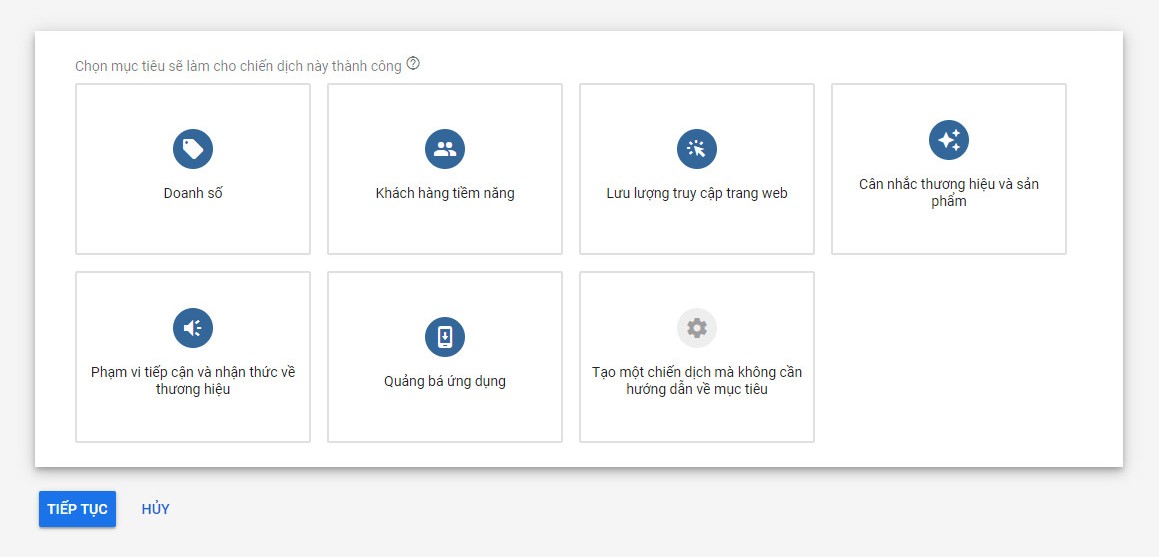The image size is (1159, 557).
Task: Click the "Chọn mục tiêu sẽ làm cho chiến dịch này thành công" heading
Action: click(238, 66)
